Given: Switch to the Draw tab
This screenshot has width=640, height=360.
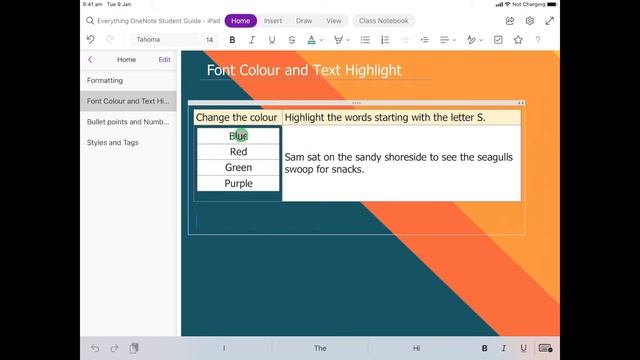Looking at the screenshot, I should [304, 21].
